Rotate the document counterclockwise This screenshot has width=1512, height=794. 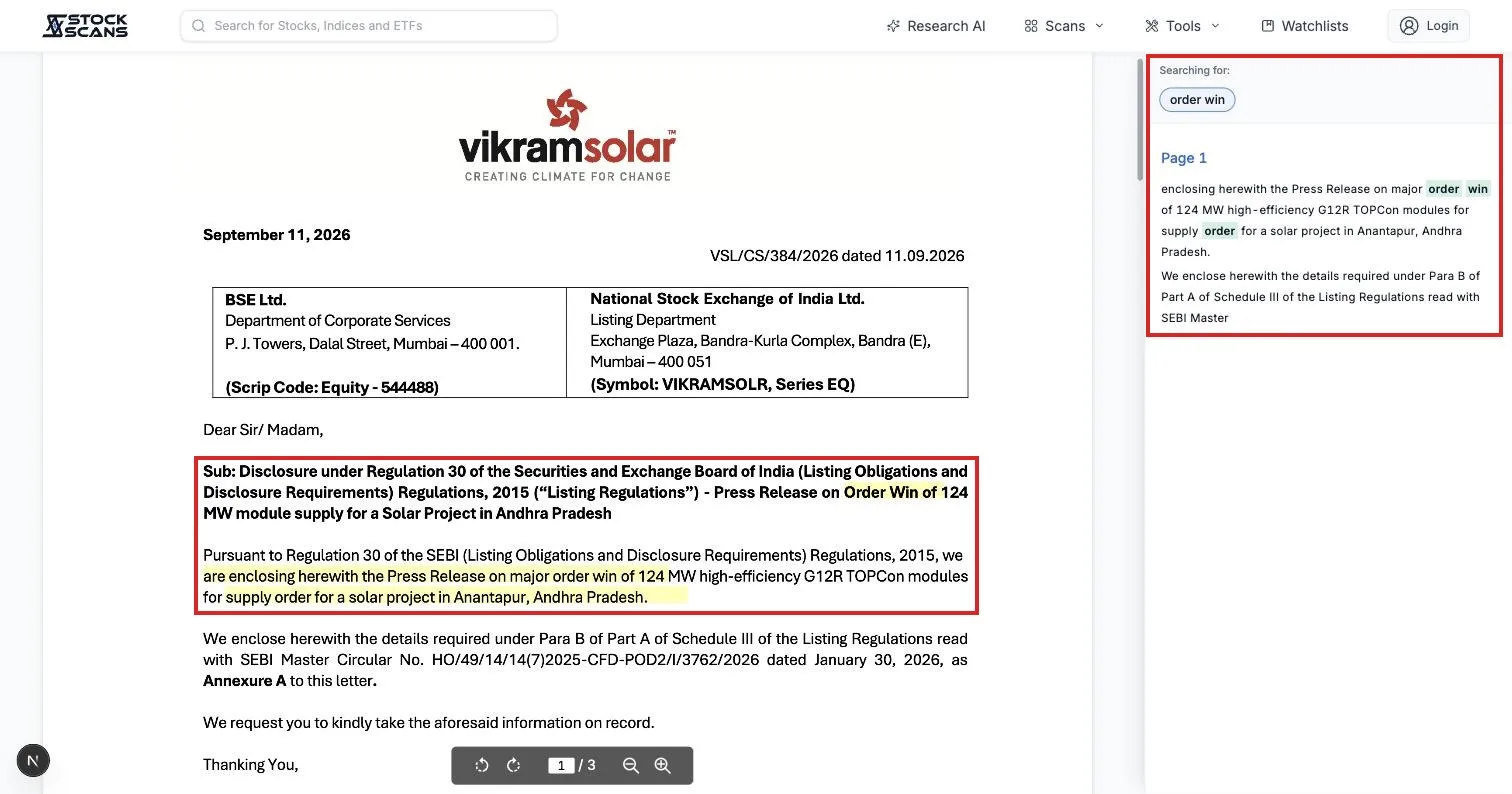click(x=482, y=765)
